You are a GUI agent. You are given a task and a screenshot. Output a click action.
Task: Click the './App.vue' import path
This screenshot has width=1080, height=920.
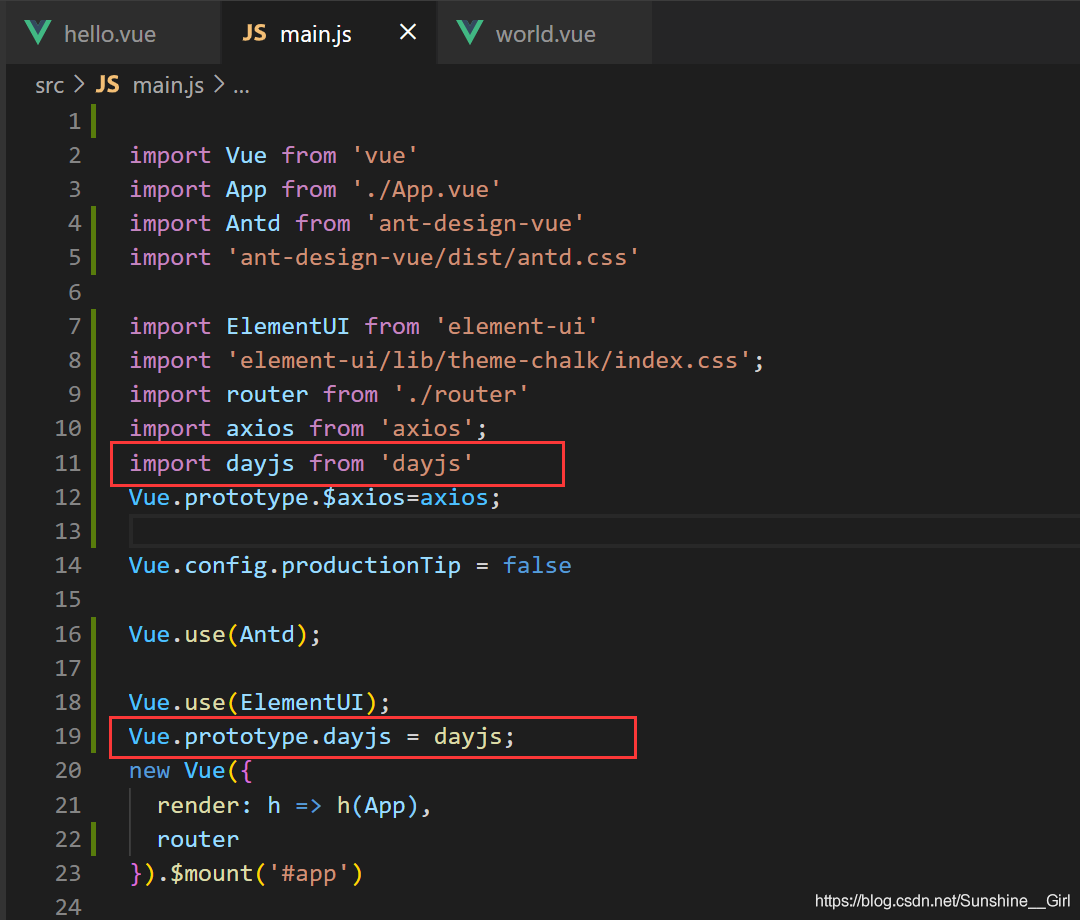[426, 189]
